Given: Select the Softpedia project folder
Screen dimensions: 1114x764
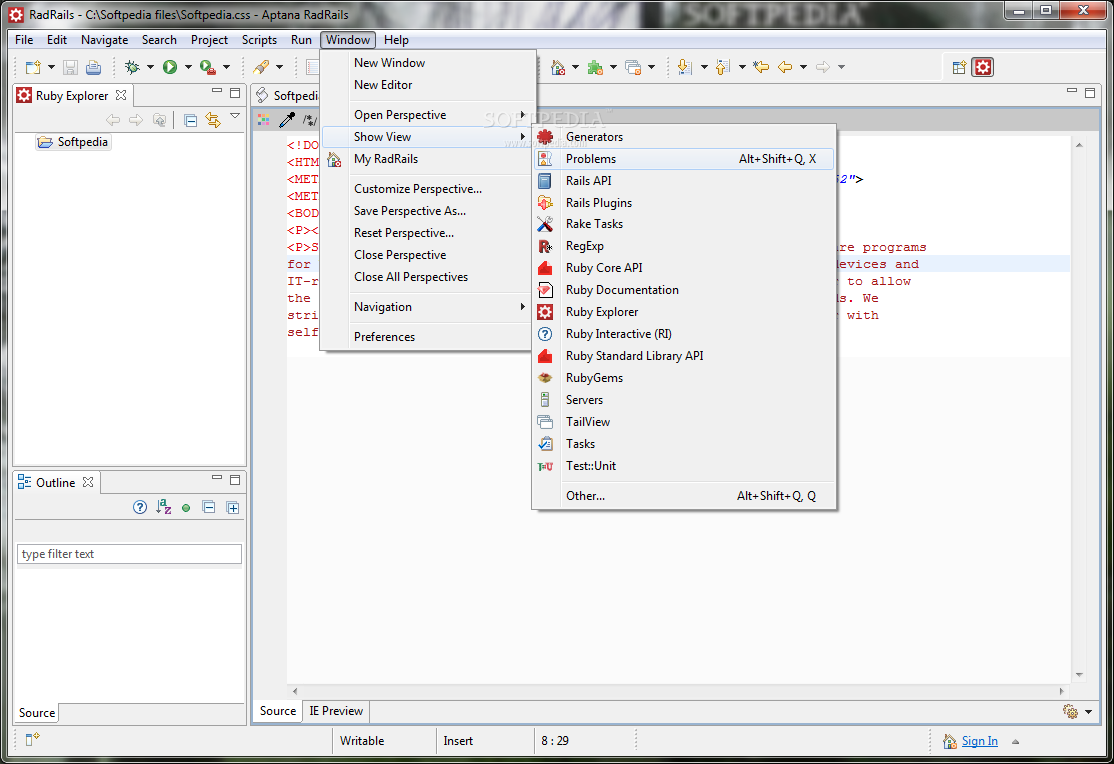Looking at the screenshot, I should pos(74,141).
